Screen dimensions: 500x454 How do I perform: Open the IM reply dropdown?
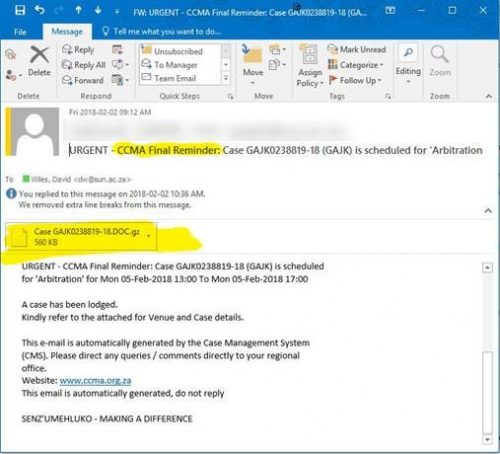pyautogui.click(x=121, y=64)
